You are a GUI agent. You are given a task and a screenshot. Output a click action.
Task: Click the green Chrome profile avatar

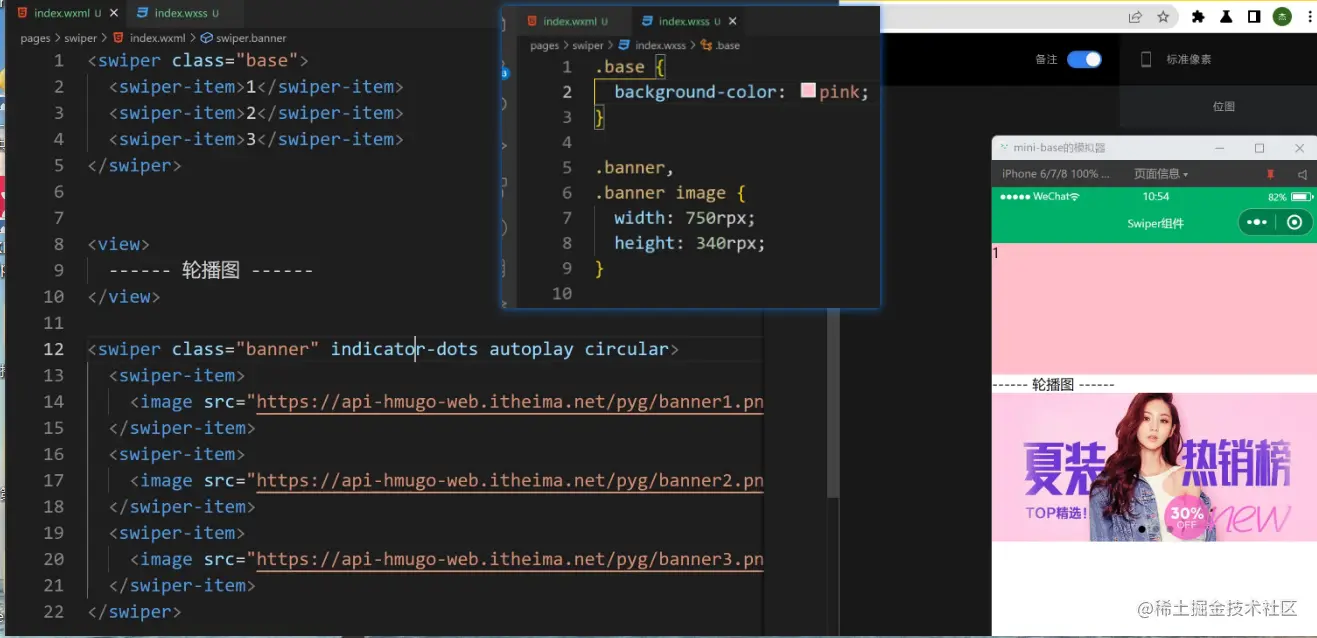(1282, 17)
